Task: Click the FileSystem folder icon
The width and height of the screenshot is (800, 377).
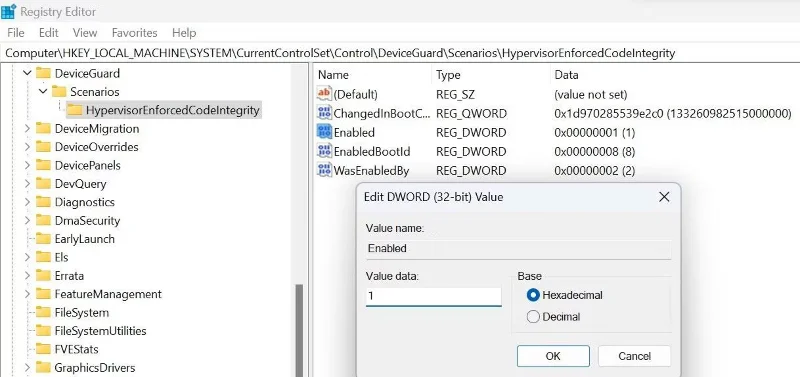Action: pyautogui.click(x=43, y=312)
